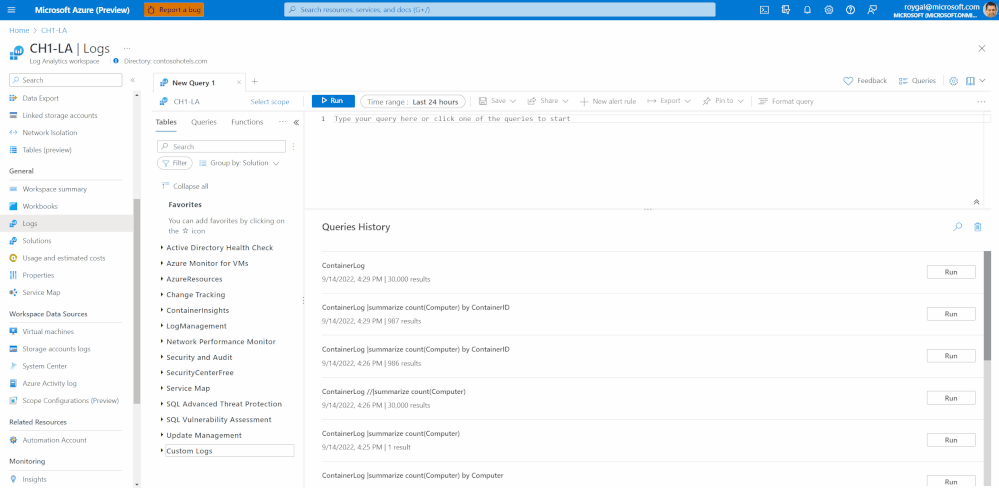Open the Feedback link
This screenshot has width=999, height=488.
[x=865, y=81]
